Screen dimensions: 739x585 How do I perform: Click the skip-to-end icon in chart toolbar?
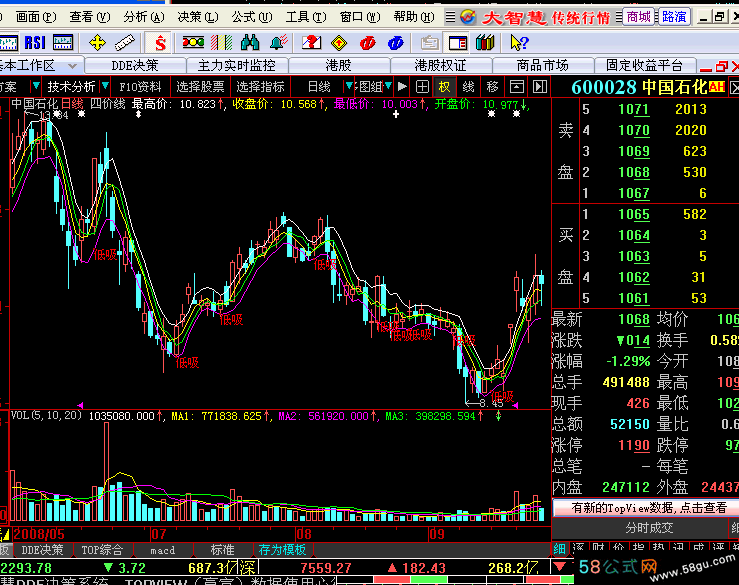click(x=540, y=87)
